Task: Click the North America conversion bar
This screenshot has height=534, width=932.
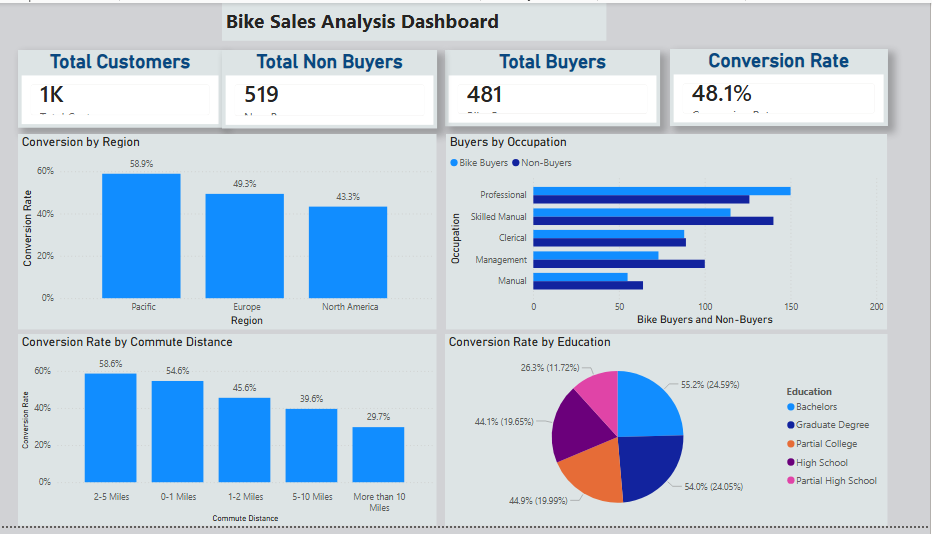Action: click(x=348, y=252)
